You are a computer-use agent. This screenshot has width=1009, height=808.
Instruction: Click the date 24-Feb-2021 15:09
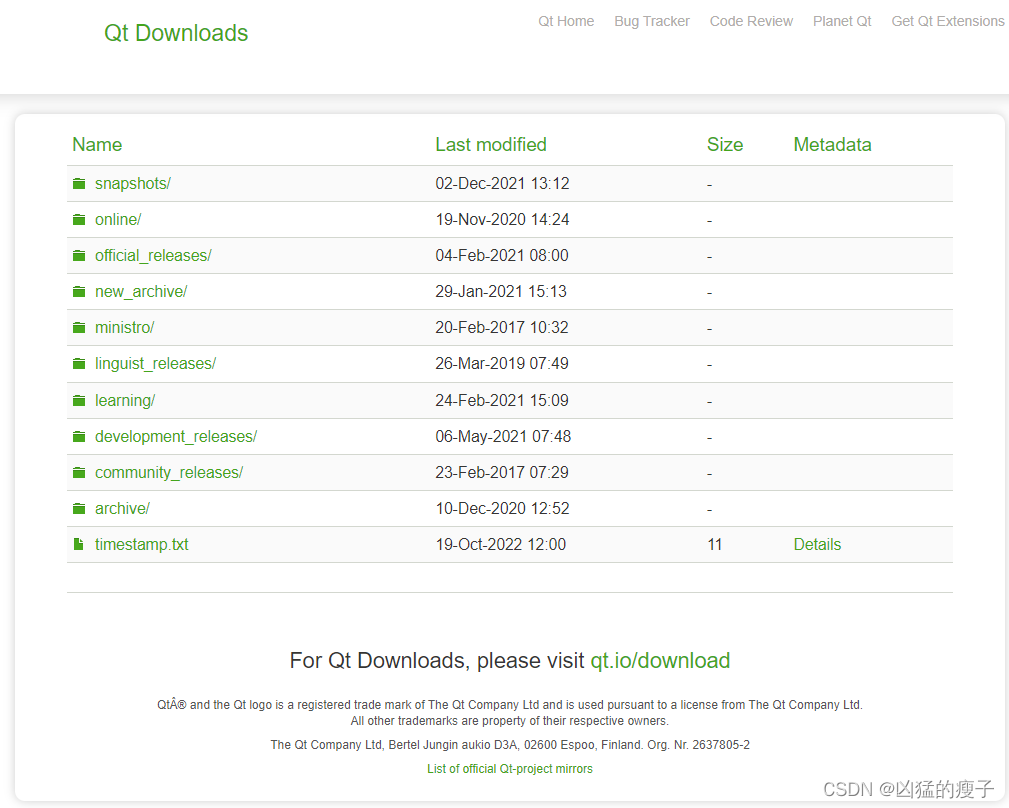pyautogui.click(x=502, y=400)
